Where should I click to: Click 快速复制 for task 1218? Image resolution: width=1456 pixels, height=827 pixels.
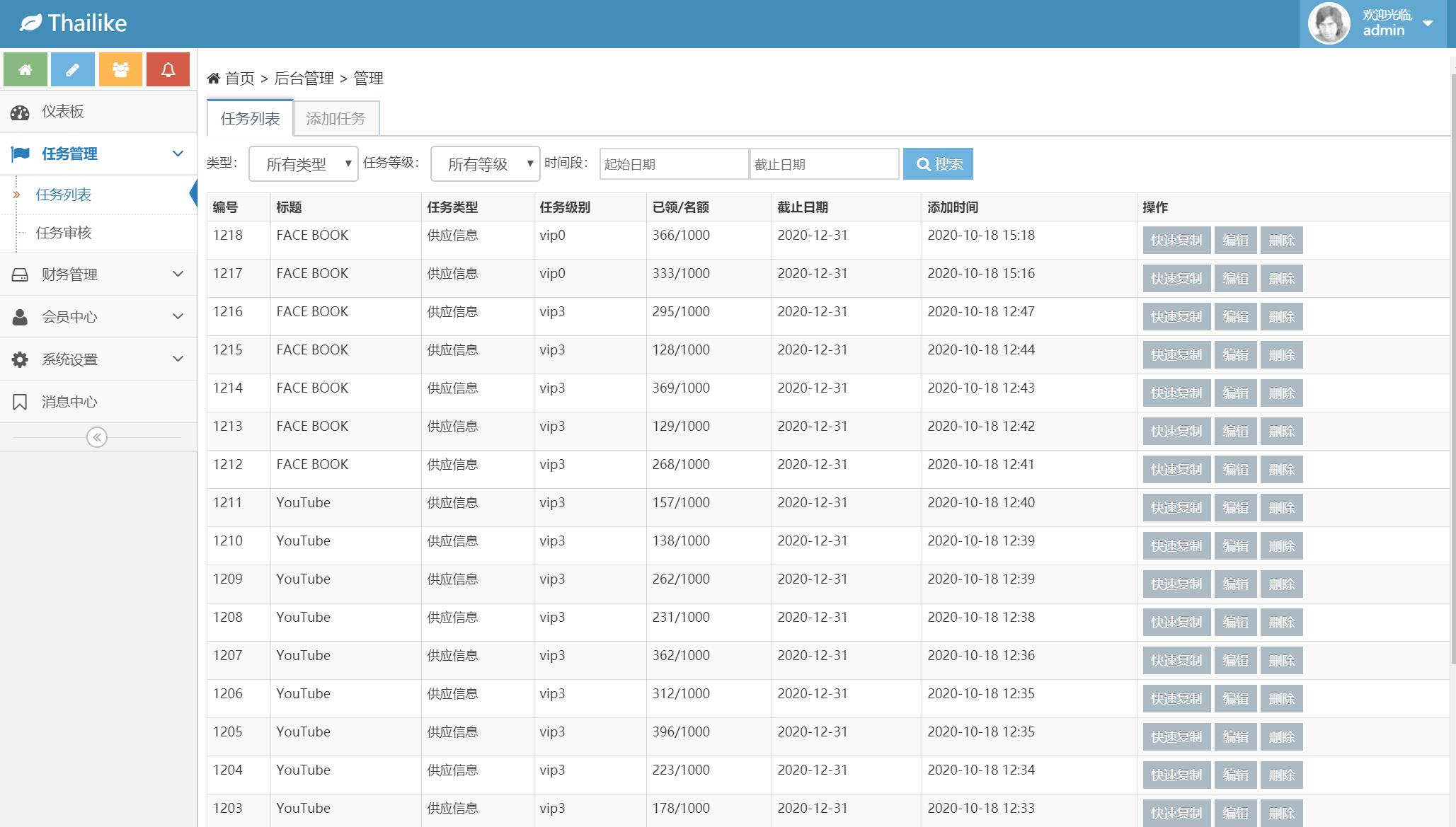coord(1176,241)
